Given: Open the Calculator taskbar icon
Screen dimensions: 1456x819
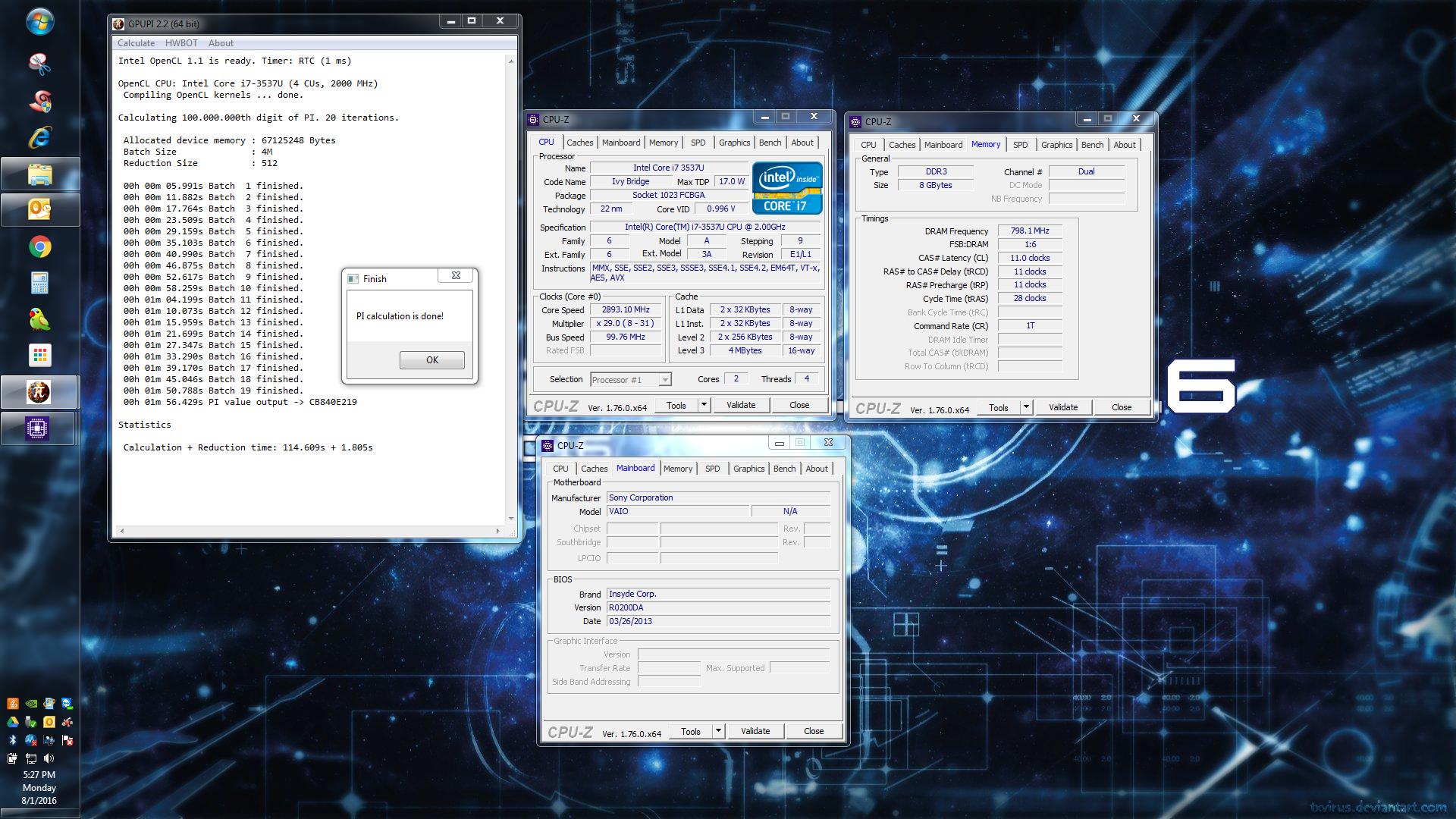Looking at the screenshot, I should tap(39, 283).
